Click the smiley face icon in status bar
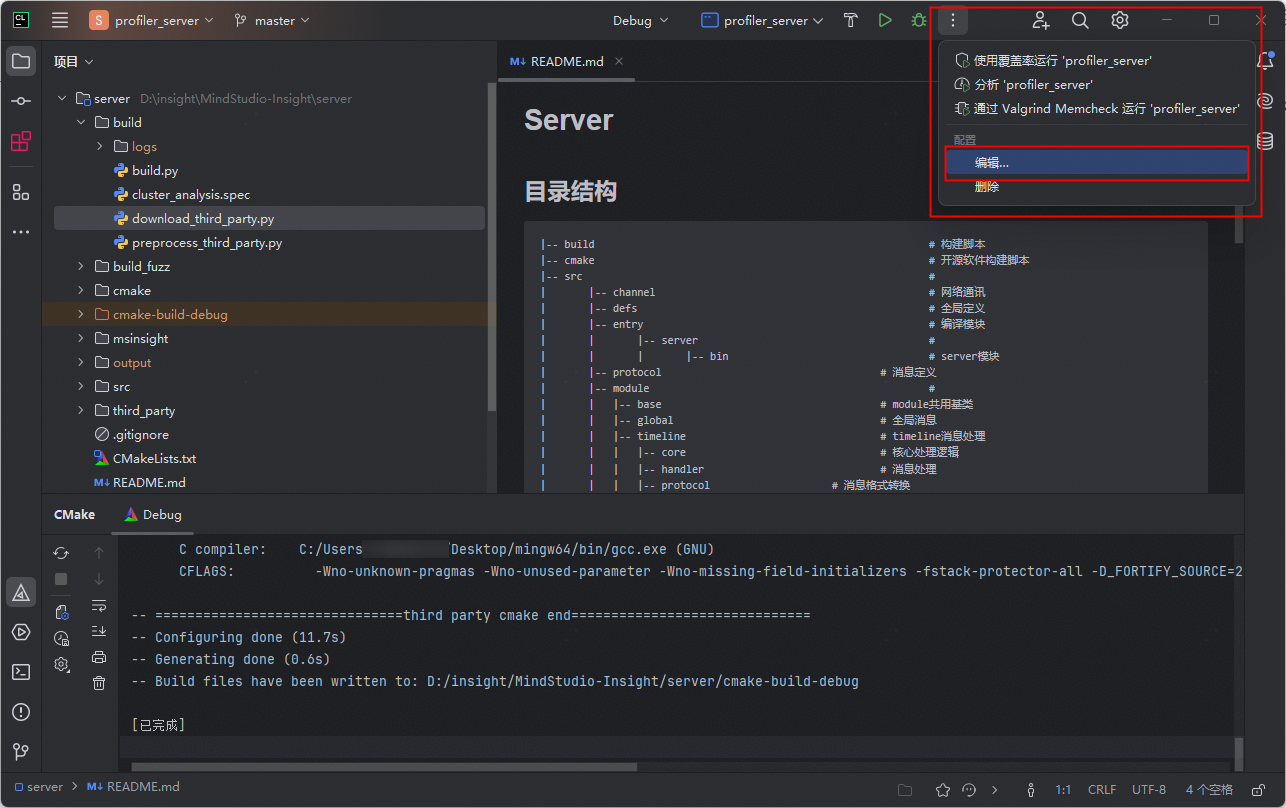1286x808 pixels. (968, 790)
